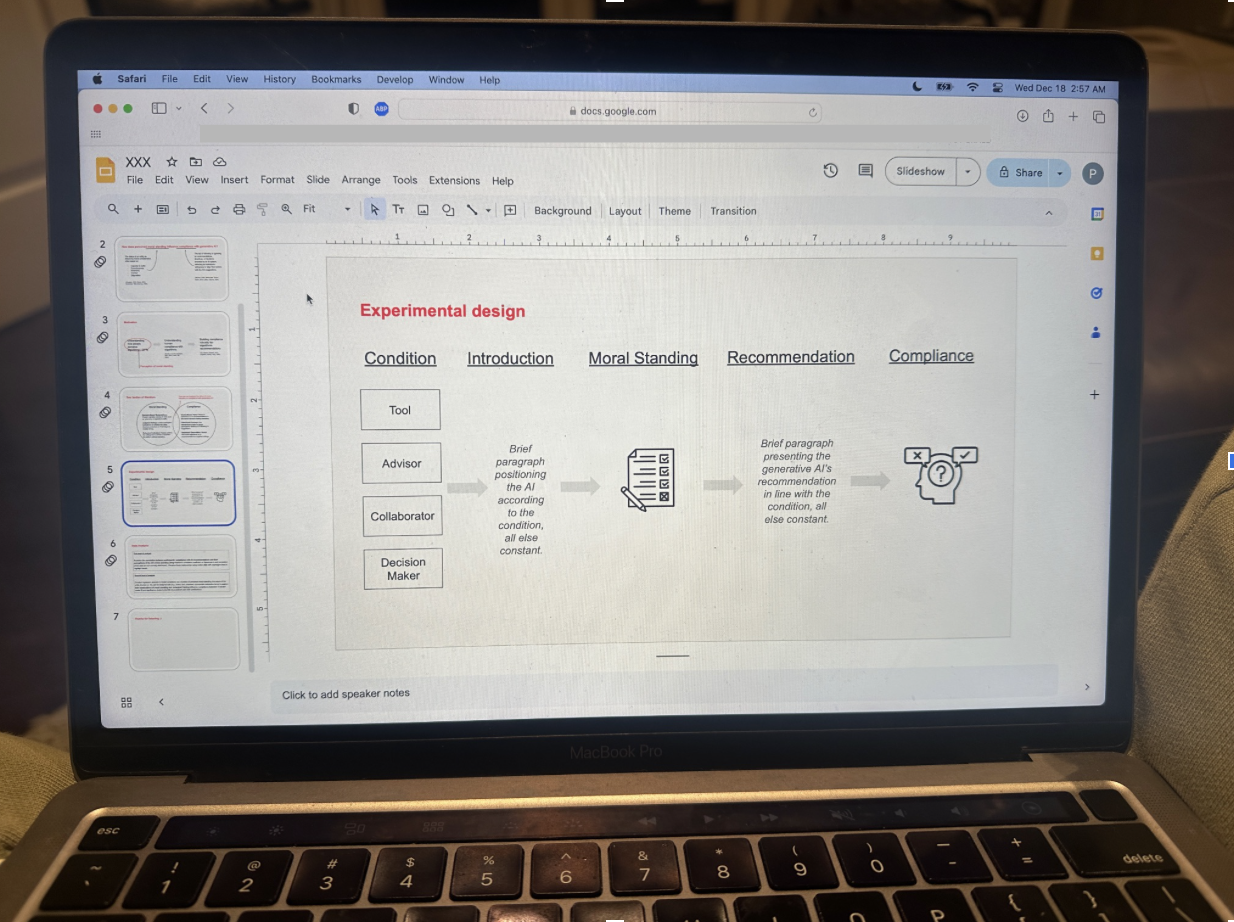This screenshot has width=1234, height=922.
Task: Start the Slideshow
Action: pos(920,172)
